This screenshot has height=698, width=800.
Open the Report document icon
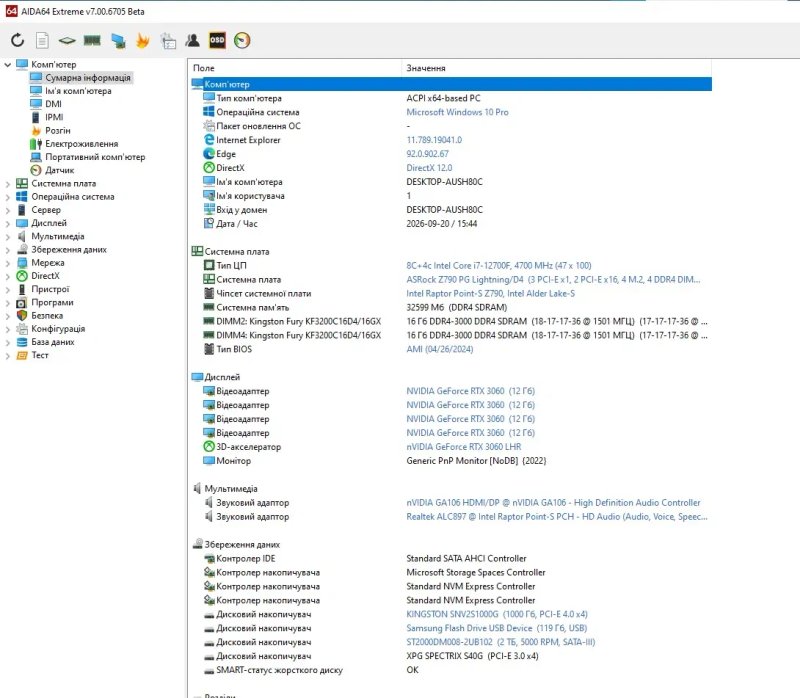click(42, 40)
